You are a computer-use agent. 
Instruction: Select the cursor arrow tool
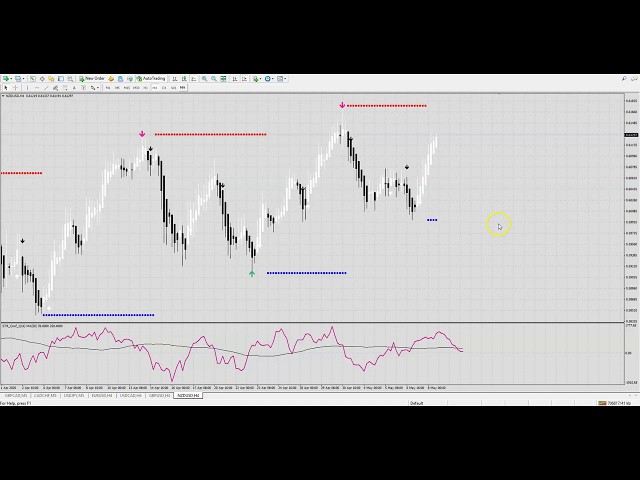6,87
